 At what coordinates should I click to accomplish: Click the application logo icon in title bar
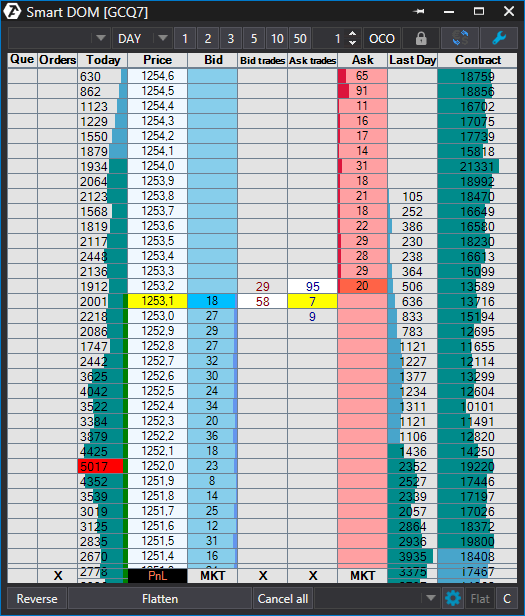coord(13,12)
